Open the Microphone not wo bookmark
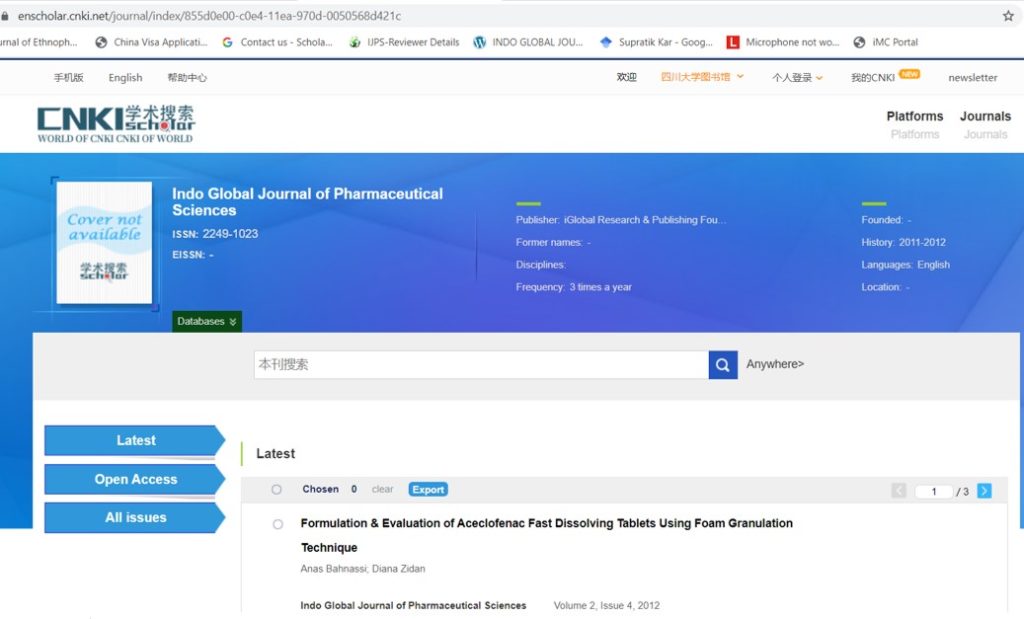The image size is (1024, 619). (783, 42)
